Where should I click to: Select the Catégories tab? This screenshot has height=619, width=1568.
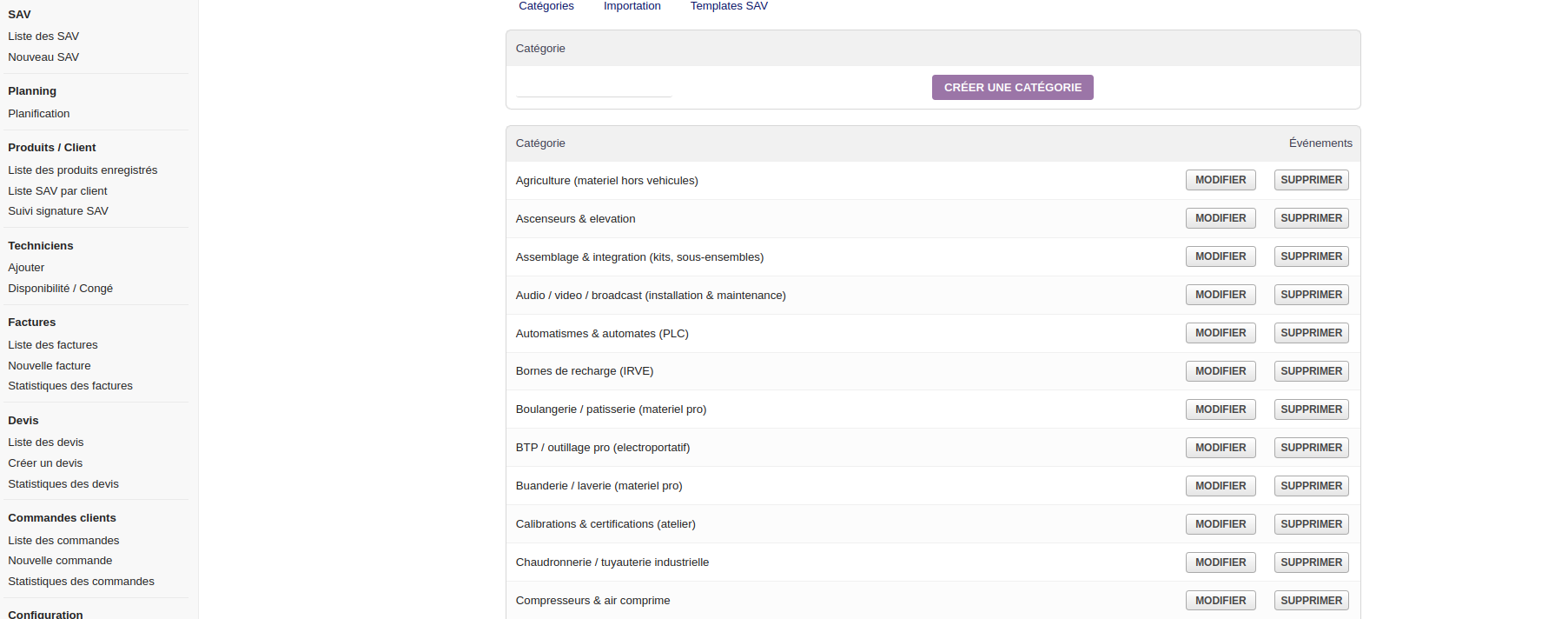(546, 6)
